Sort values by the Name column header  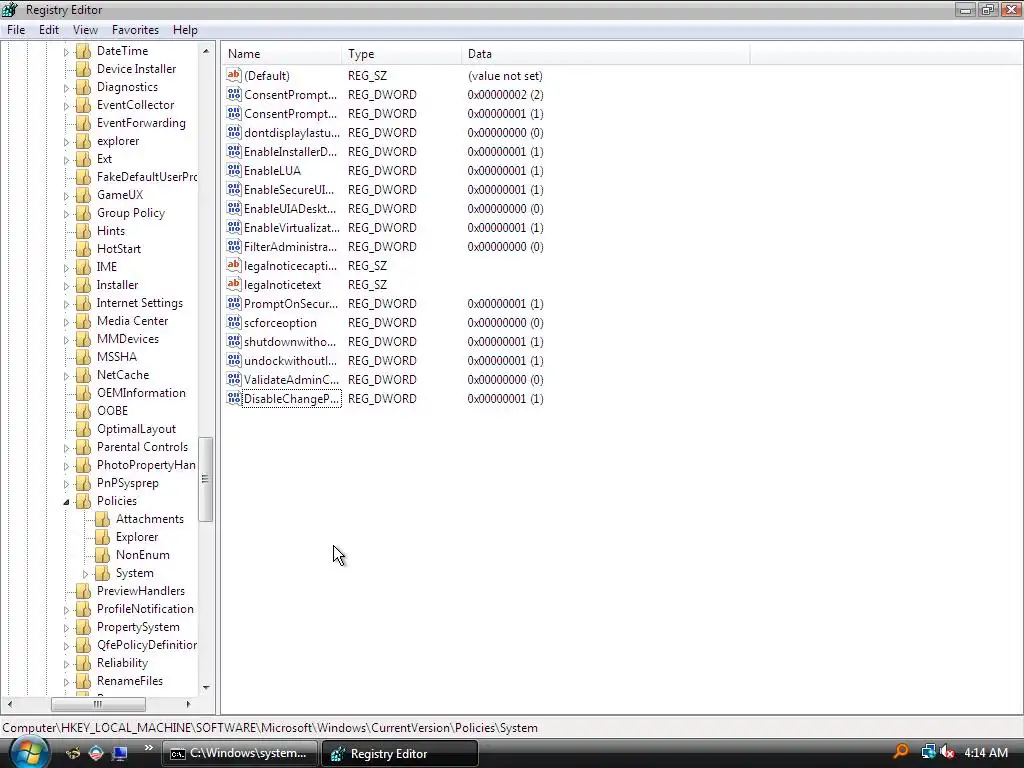281,54
